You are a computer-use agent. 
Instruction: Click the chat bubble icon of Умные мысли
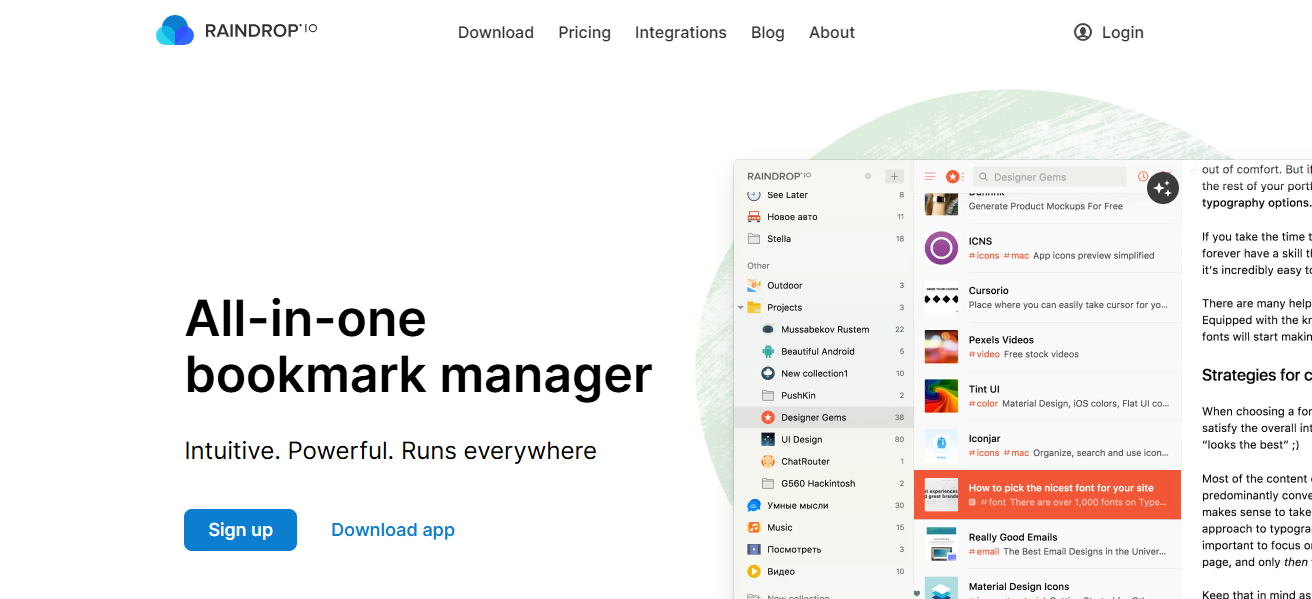click(754, 505)
